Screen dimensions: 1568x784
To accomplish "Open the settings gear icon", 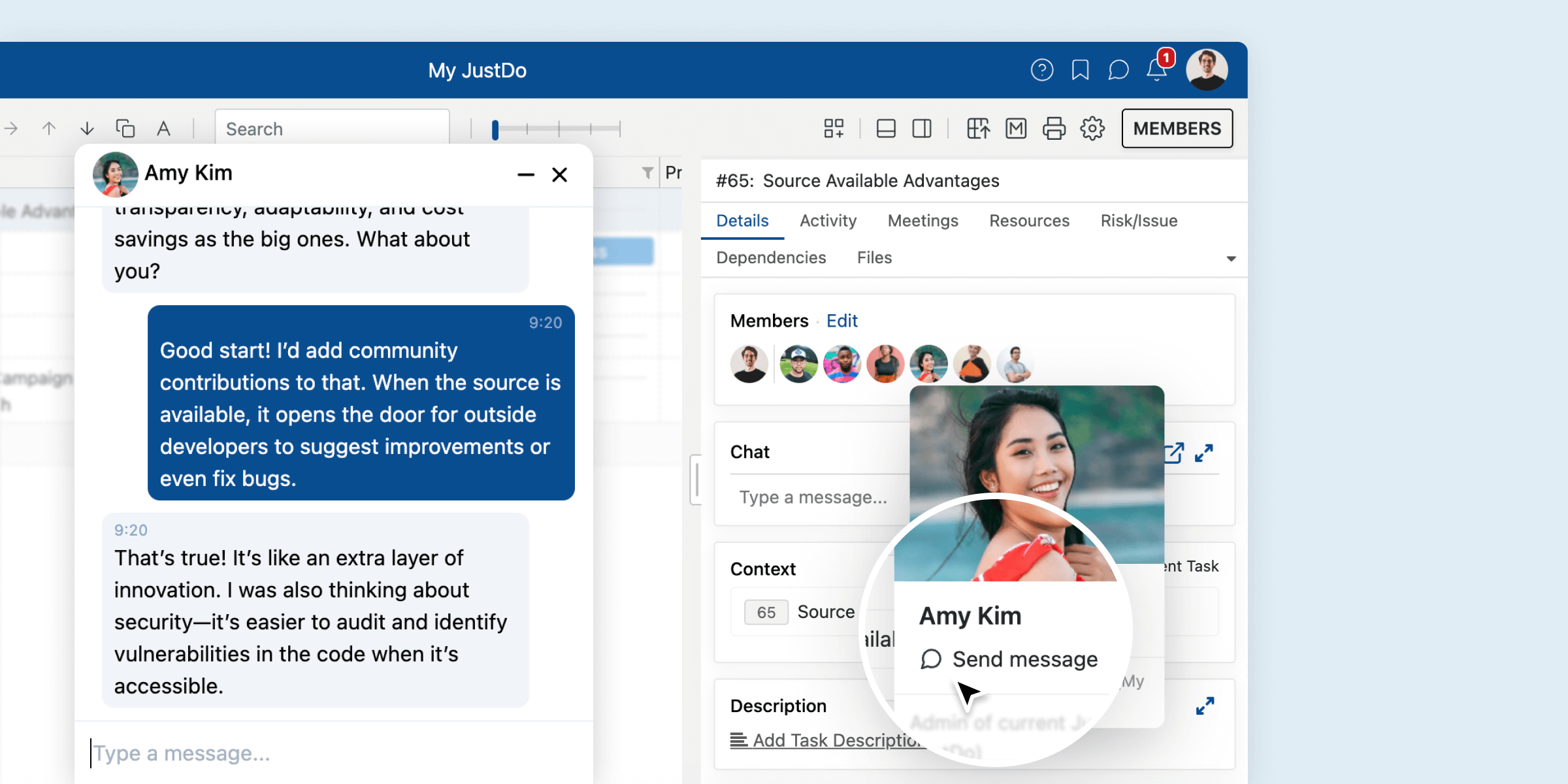I will click(1092, 129).
